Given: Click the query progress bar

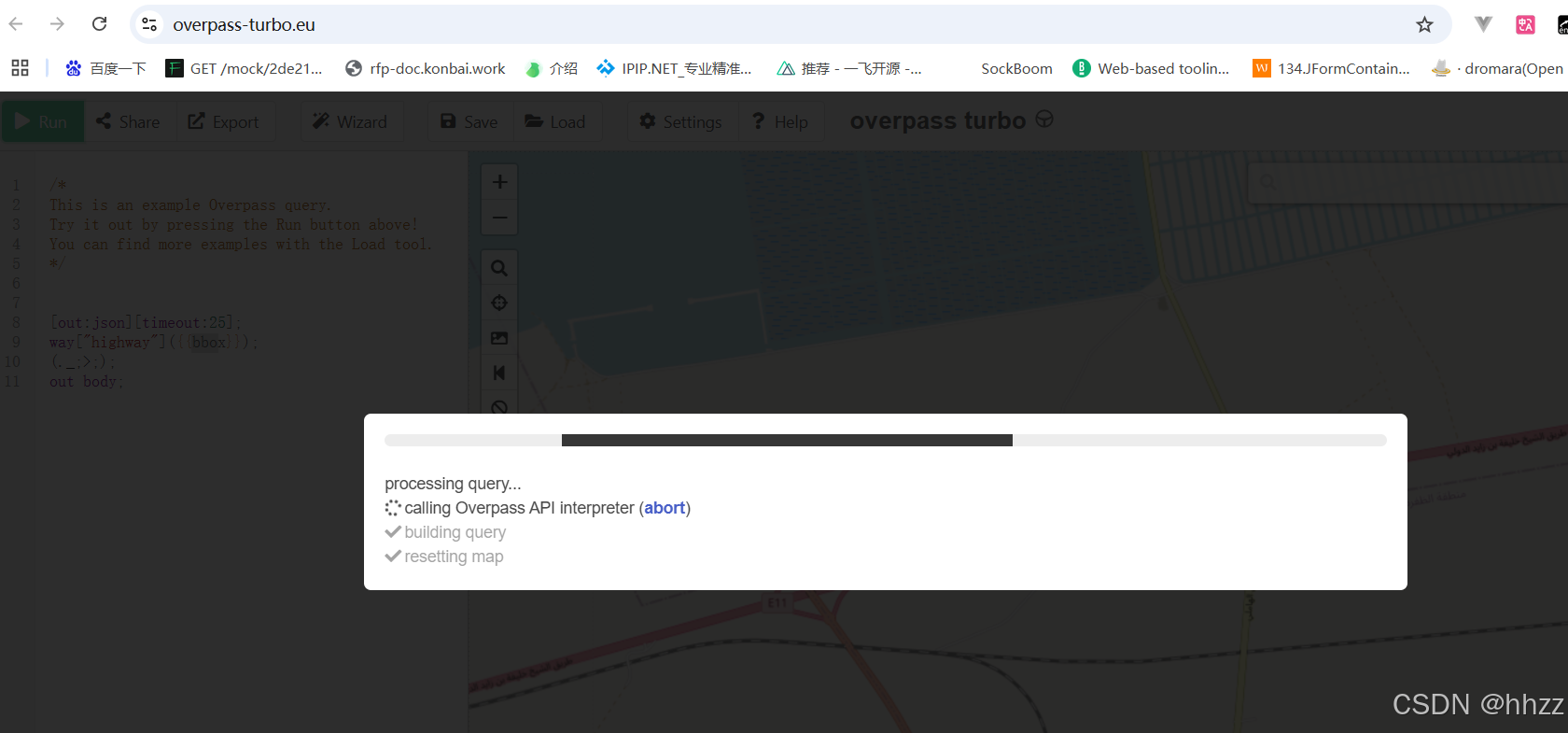Looking at the screenshot, I should tap(886, 440).
